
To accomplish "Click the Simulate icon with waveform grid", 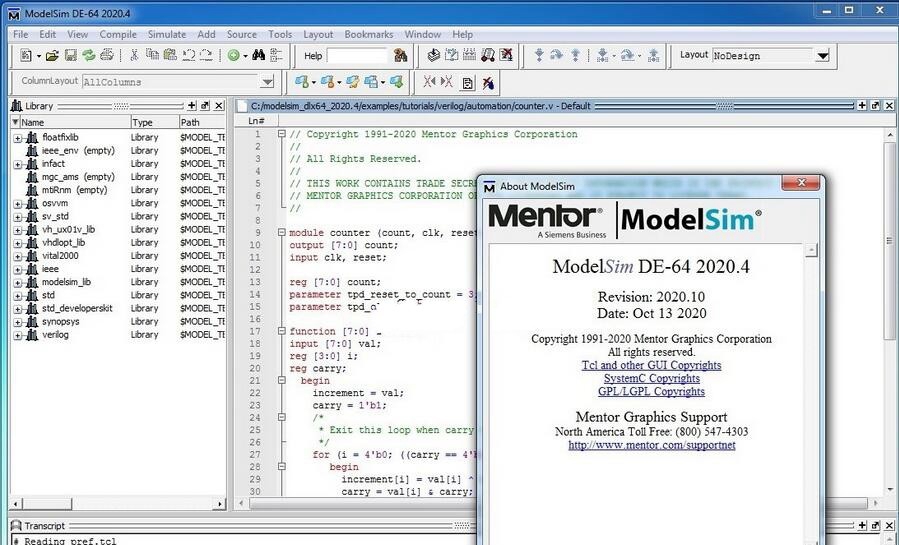I will [x=470, y=55].
